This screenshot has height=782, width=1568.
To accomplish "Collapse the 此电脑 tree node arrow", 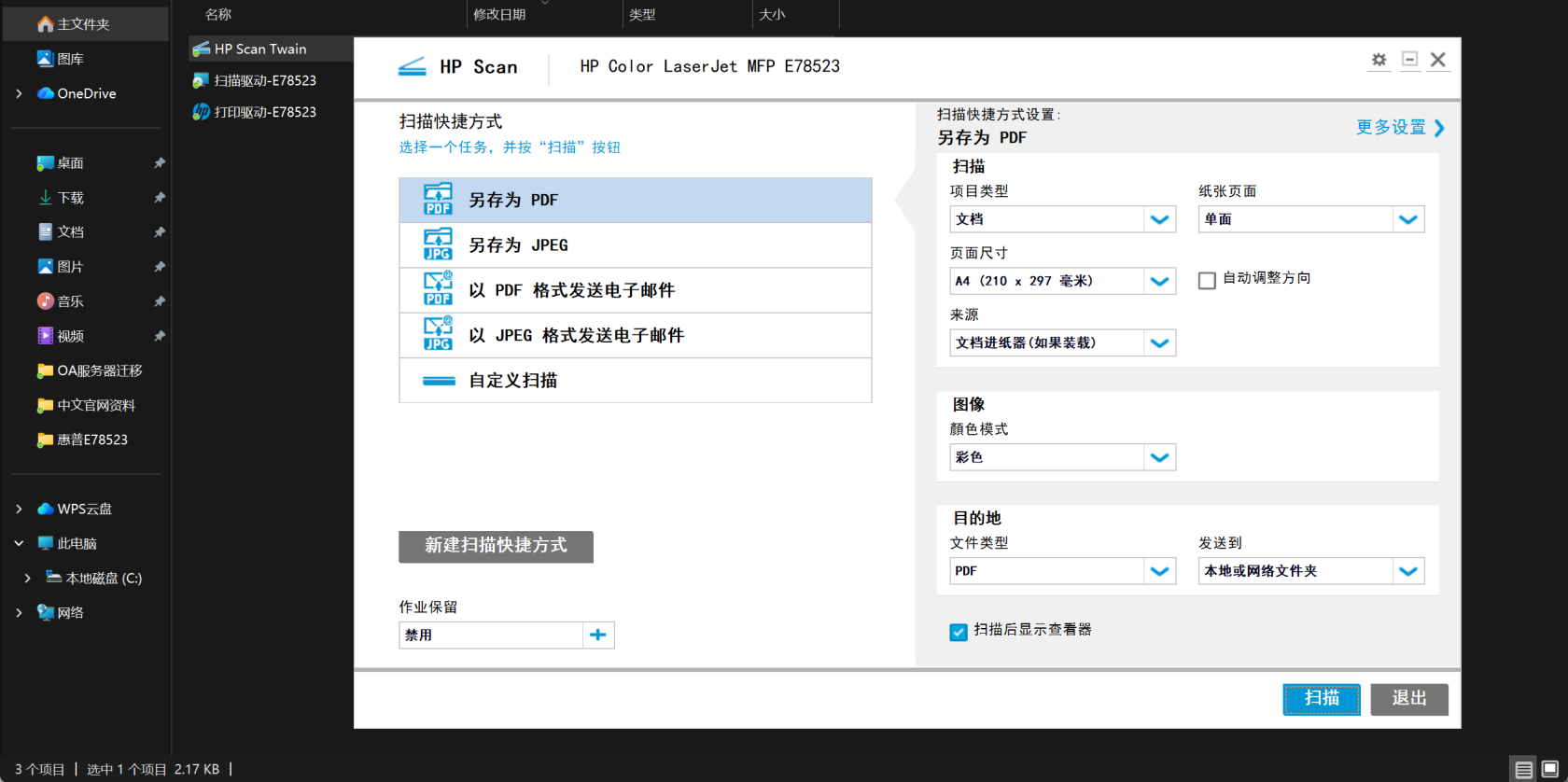I will tap(19, 543).
